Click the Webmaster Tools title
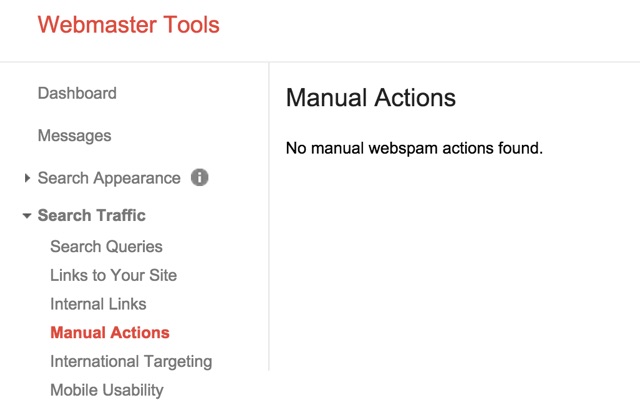 coord(129,24)
